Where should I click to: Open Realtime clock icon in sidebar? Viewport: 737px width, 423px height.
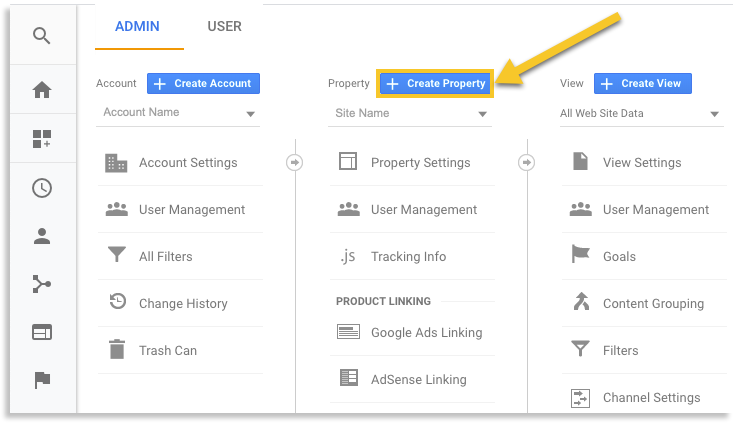click(41, 187)
